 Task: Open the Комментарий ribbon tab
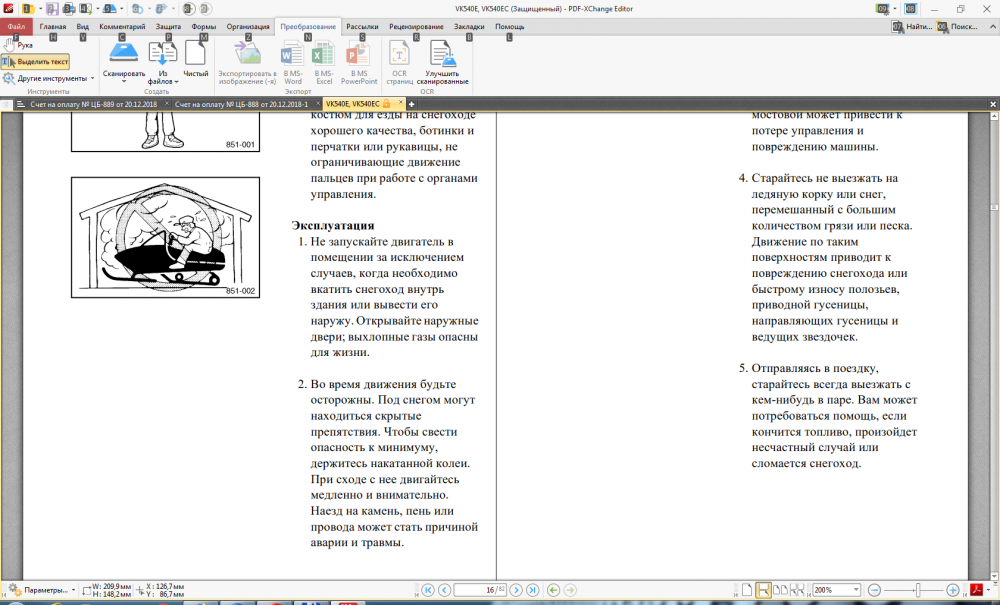(122, 27)
